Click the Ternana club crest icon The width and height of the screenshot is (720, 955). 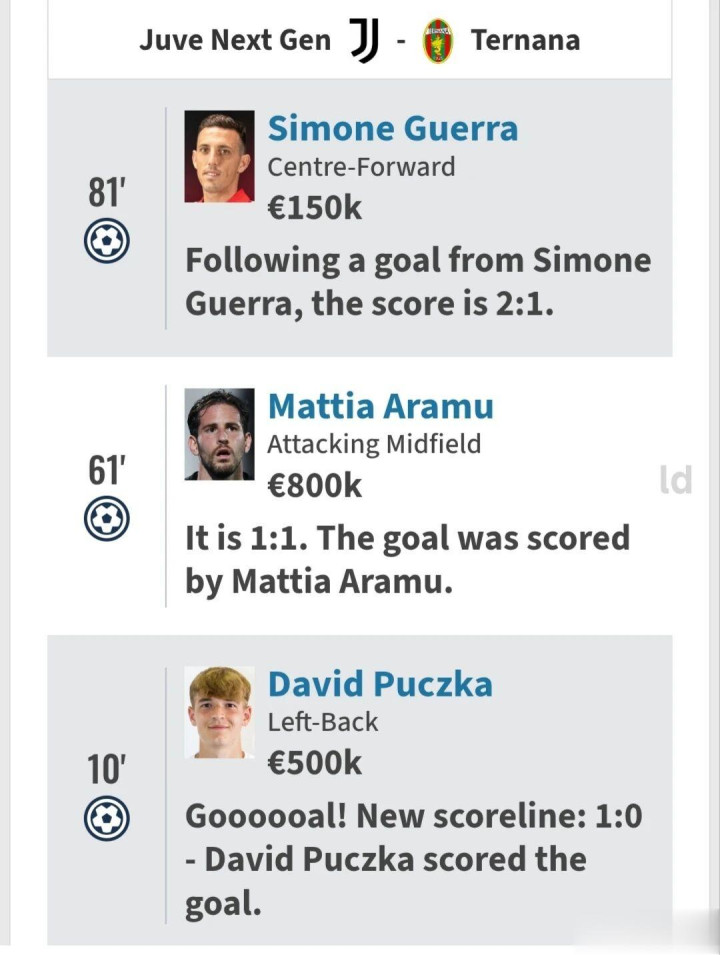(437, 41)
